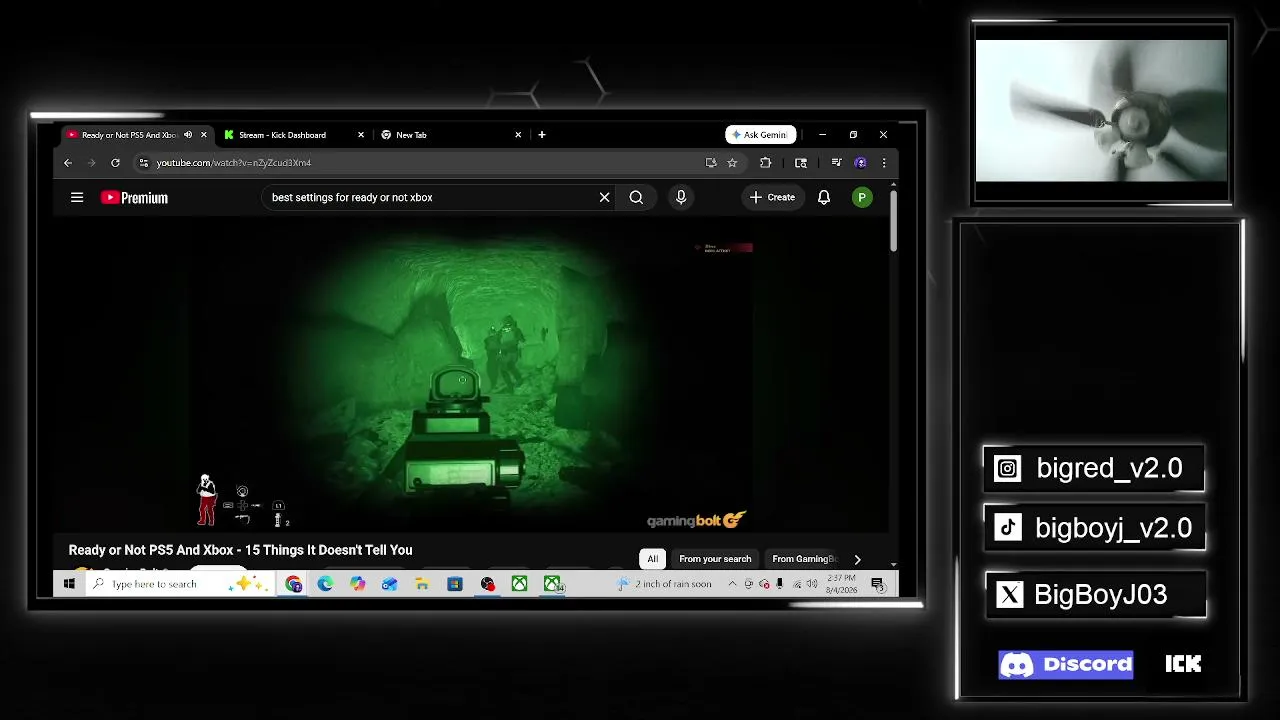Click the Ready or Not video player
The width and height of the screenshot is (1280, 720).
click(471, 374)
